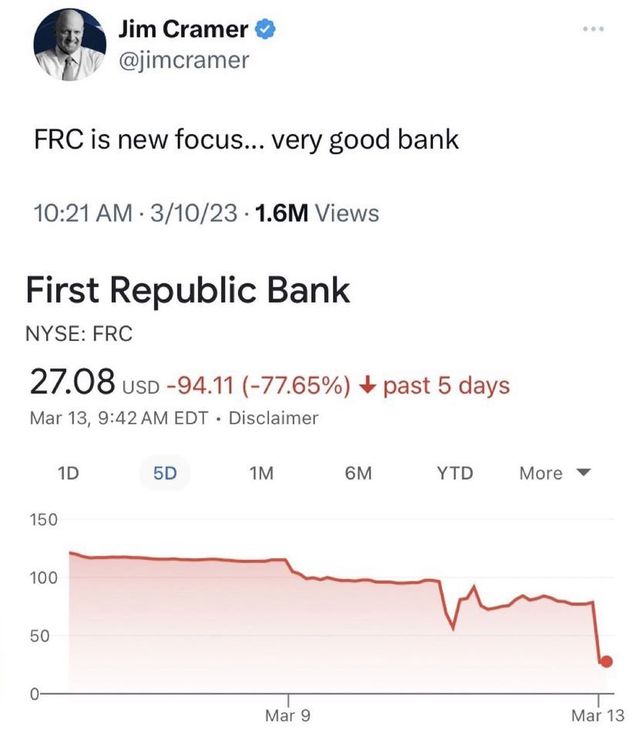The height and width of the screenshot is (730, 638).
Task: Click the First Republic Bank title
Action: tap(187, 290)
